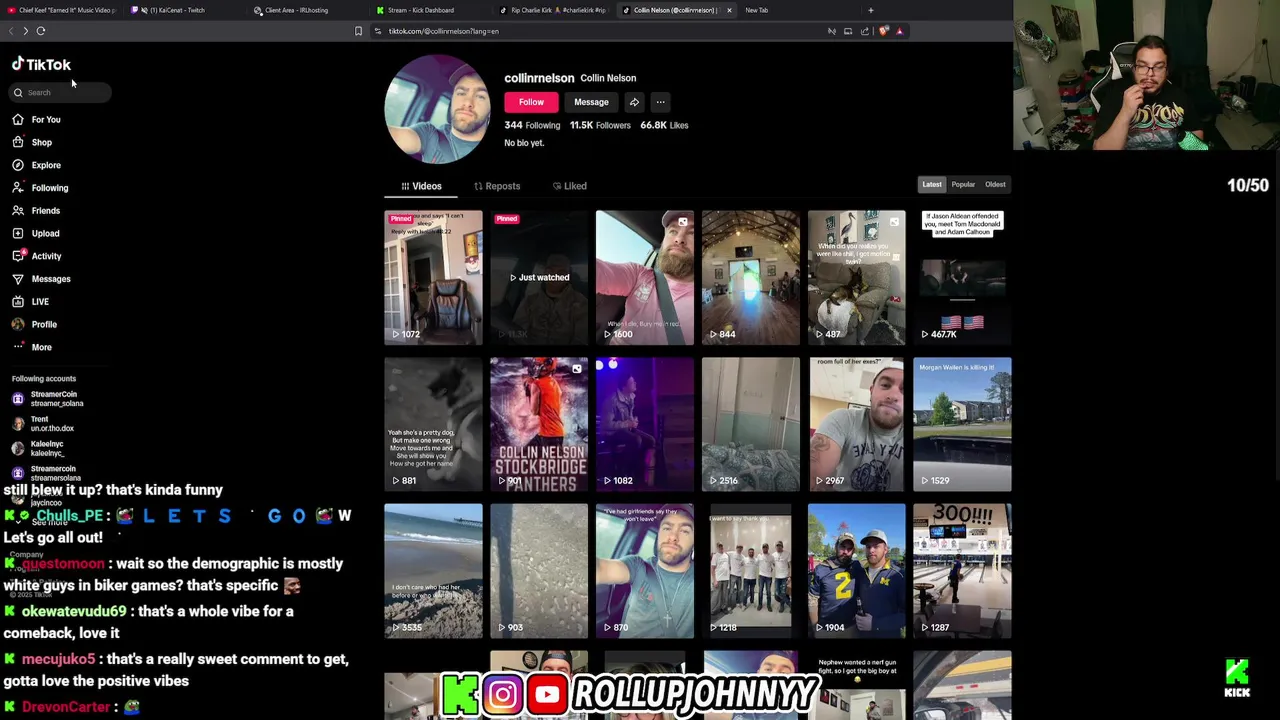Open the 344 Following list
Image resolution: width=1280 pixels, height=720 pixels.
click(532, 125)
